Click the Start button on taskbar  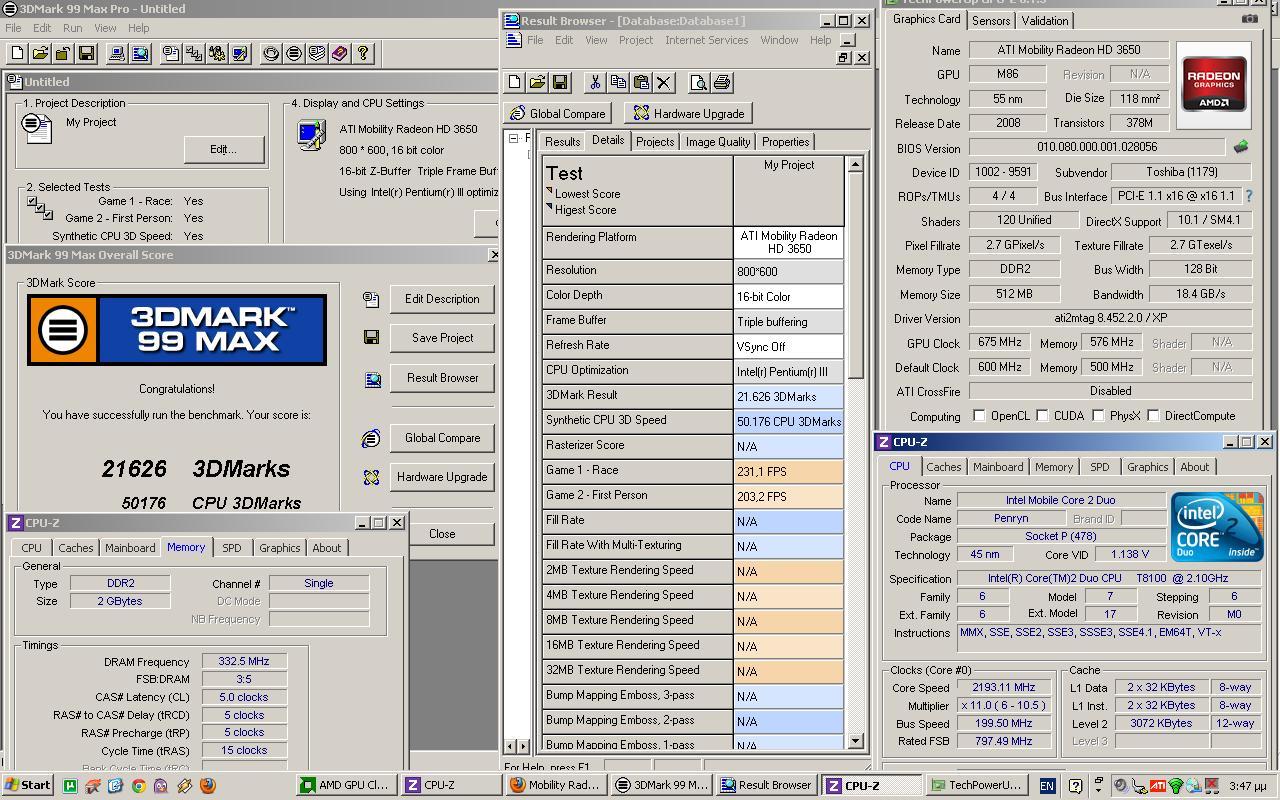tap(27, 785)
